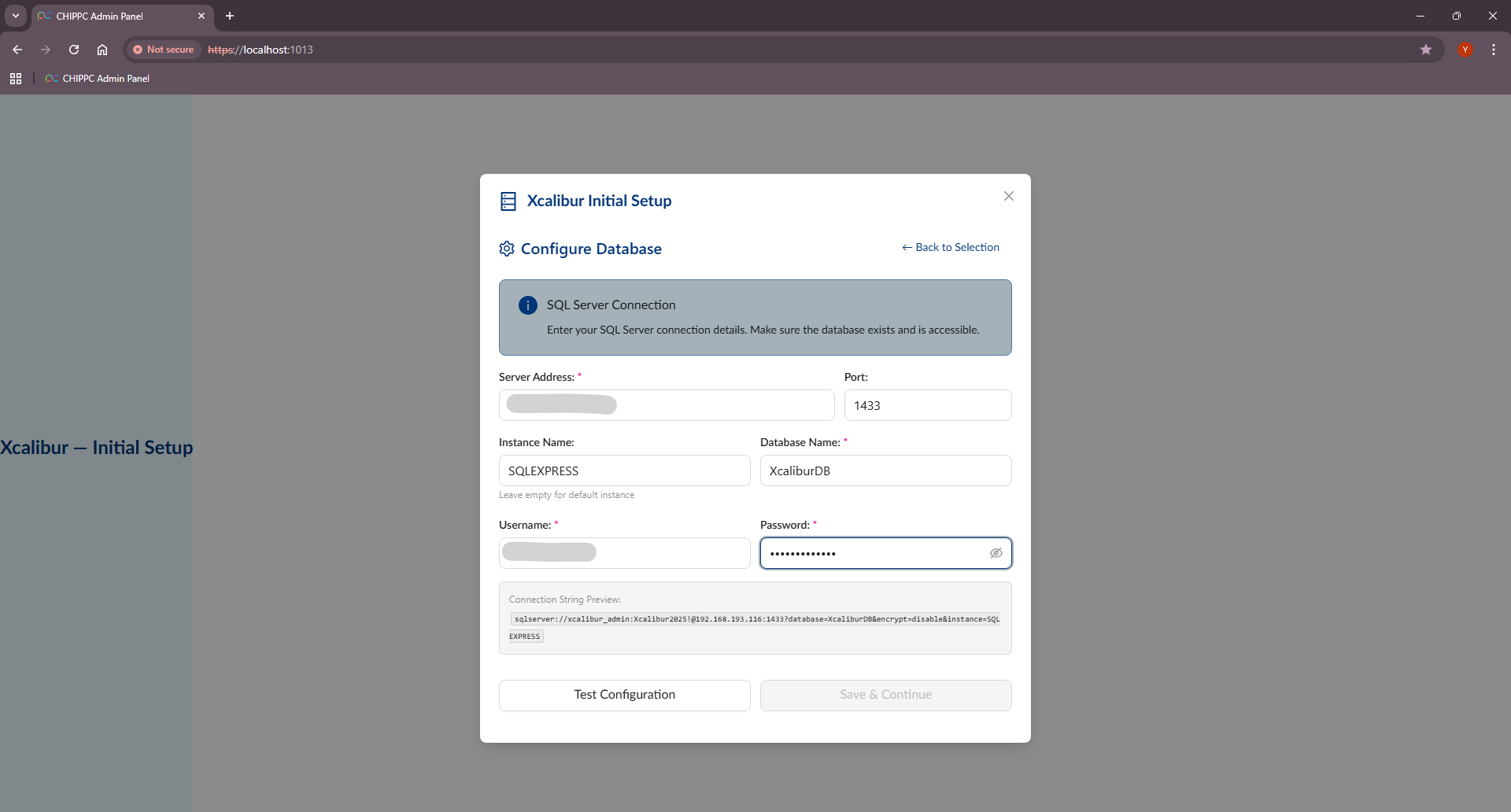The height and width of the screenshot is (812, 1511).
Task: Open a new browser tab
Action: (229, 16)
